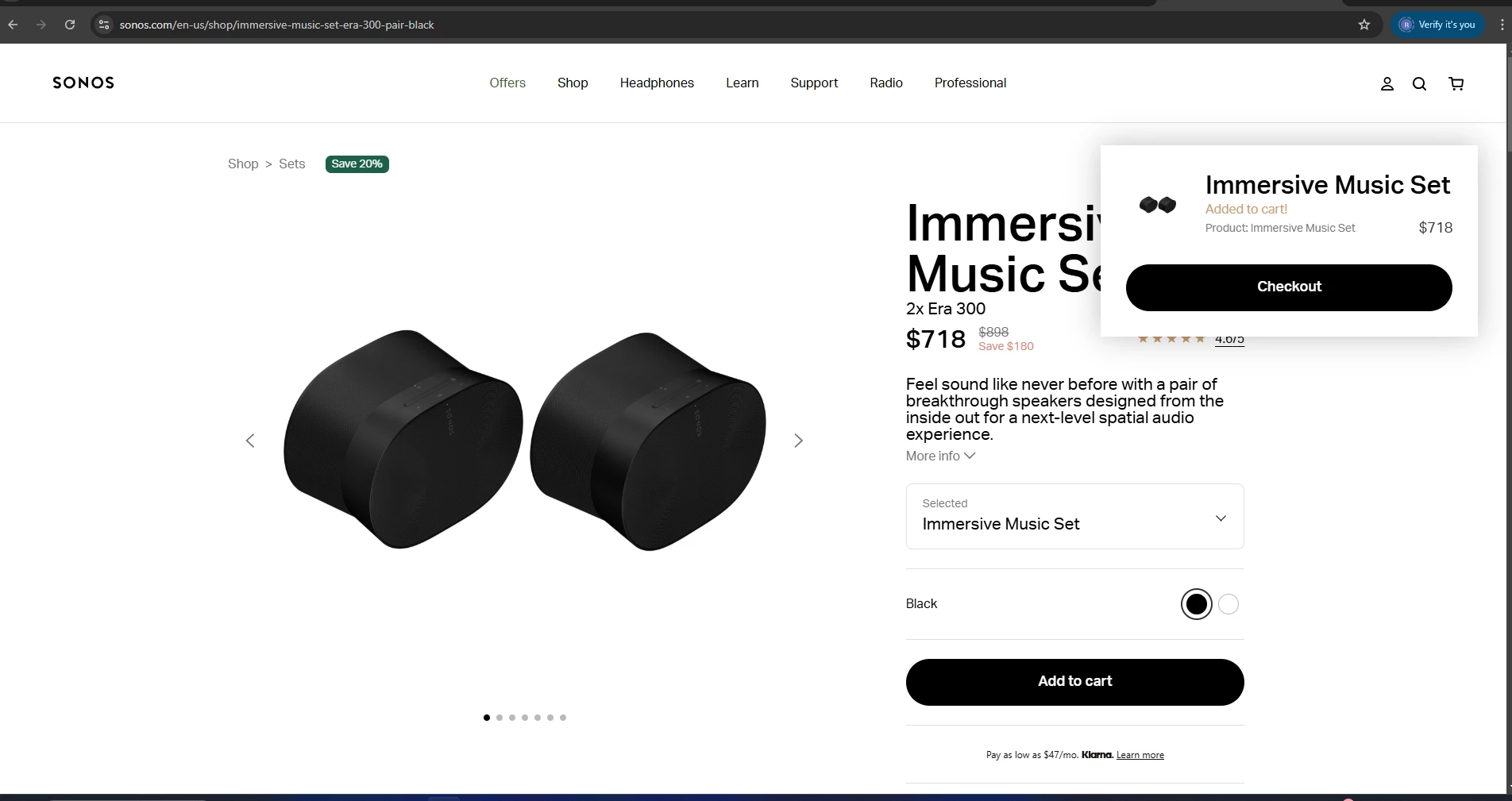The image size is (1512, 801).
Task: Open the Learn menu
Action: 742,83
